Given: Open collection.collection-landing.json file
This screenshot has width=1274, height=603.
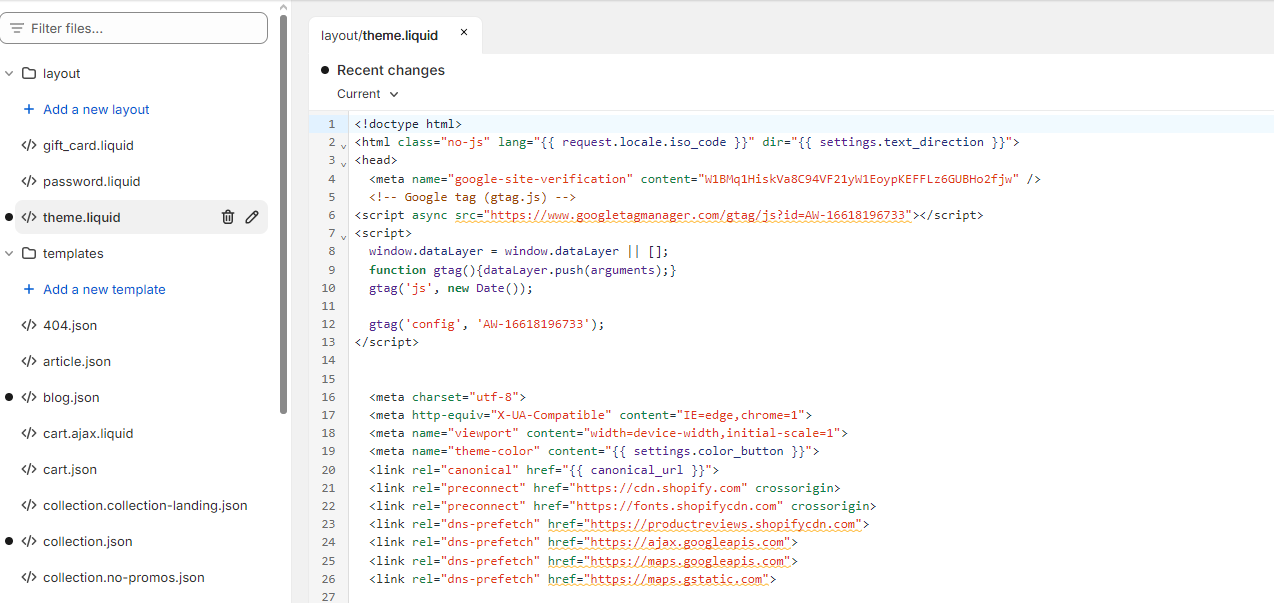Looking at the screenshot, I should click(145, 505).
